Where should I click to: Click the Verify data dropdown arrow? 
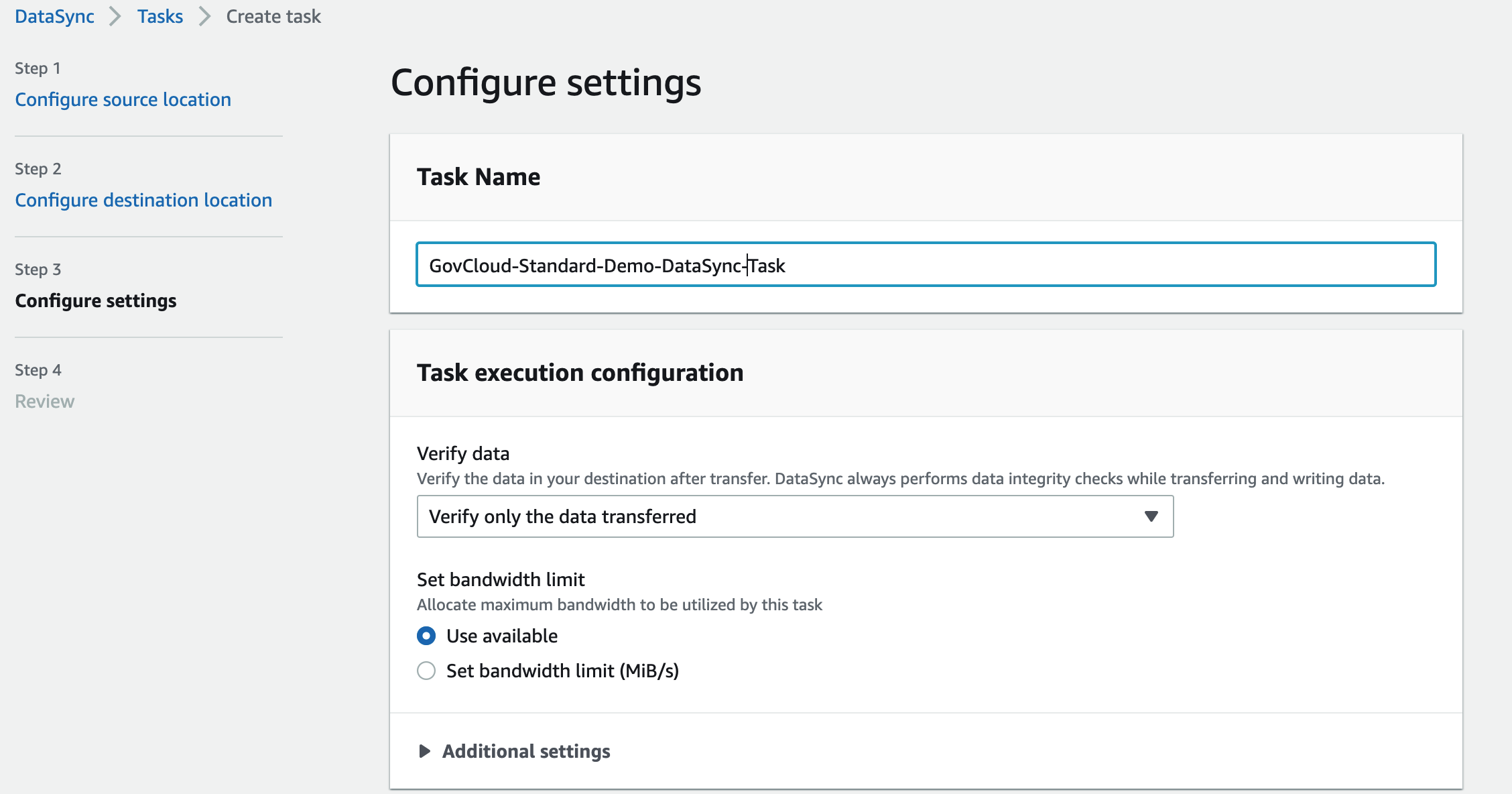1151,516
